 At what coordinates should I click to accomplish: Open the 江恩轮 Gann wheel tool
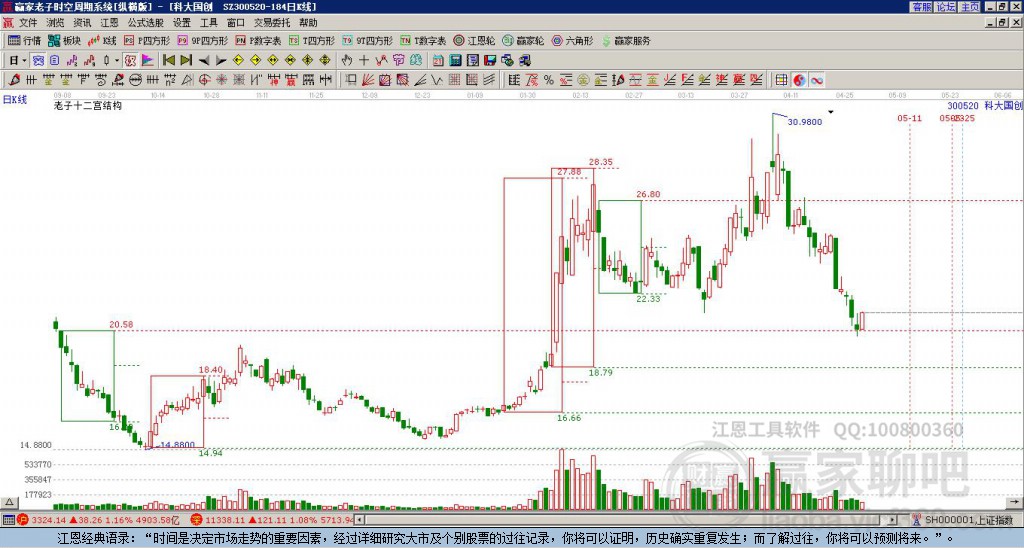tap(475, 40)
